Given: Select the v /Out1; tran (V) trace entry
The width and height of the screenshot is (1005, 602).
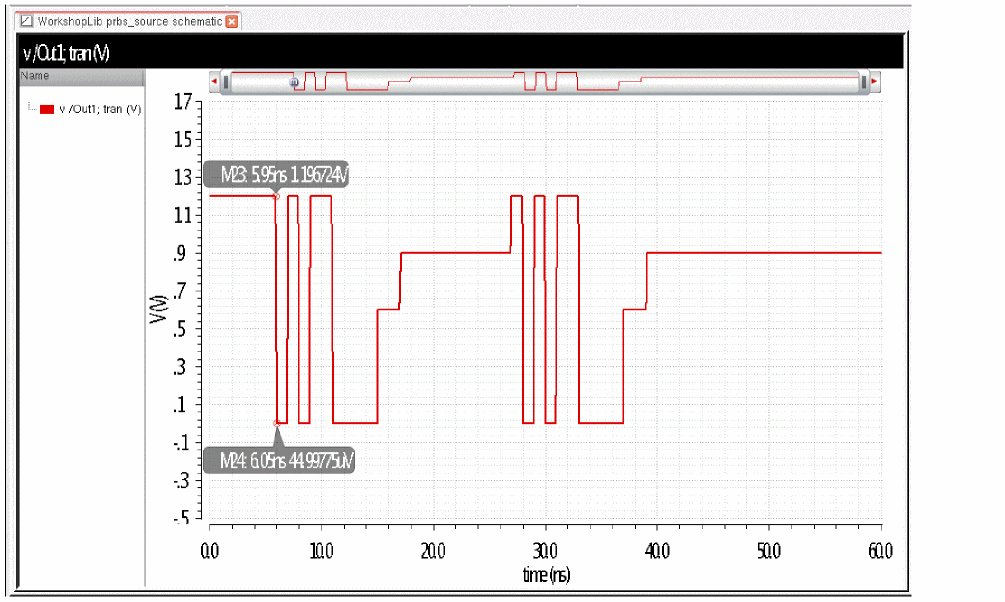Looking at the screenshot, I should [100, 109].
